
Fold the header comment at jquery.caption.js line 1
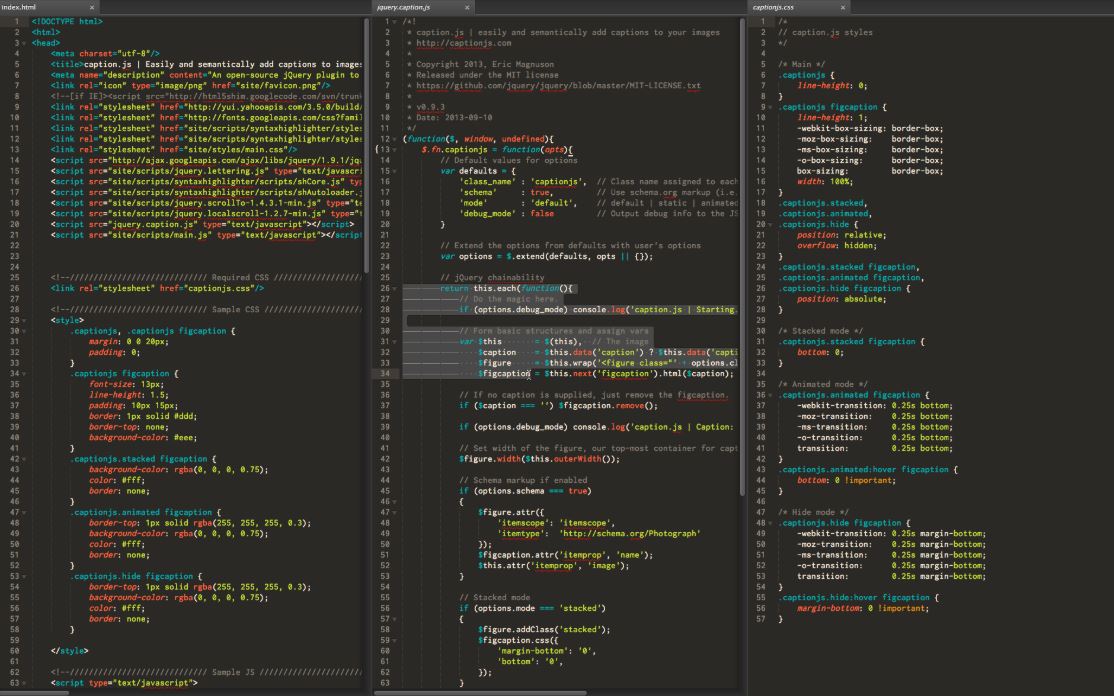pos(395,22)
